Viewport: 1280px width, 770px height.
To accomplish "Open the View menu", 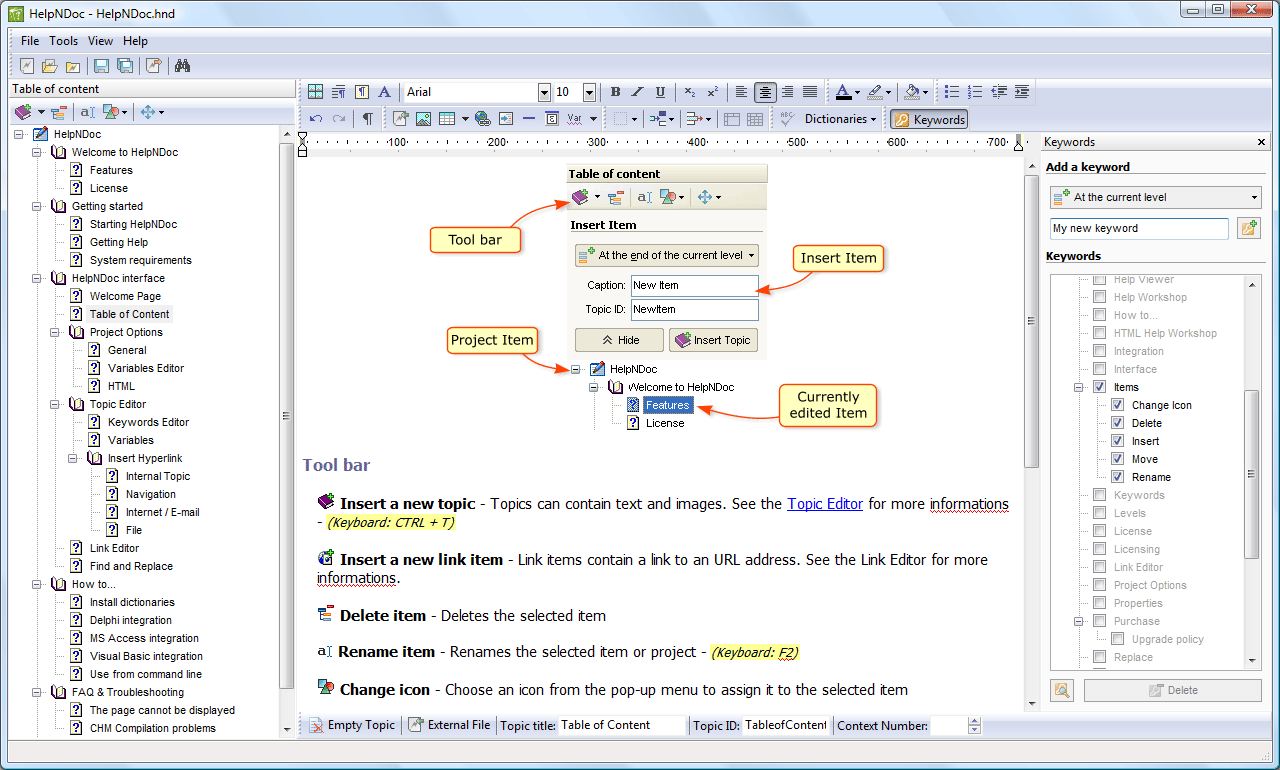I will click(100, 41).
